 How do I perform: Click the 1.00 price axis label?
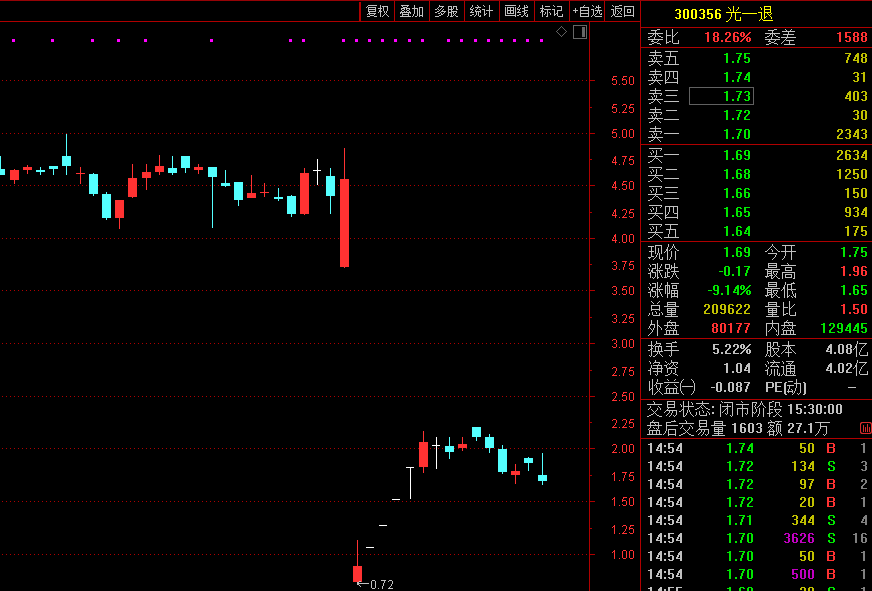[x=622, y=554]
